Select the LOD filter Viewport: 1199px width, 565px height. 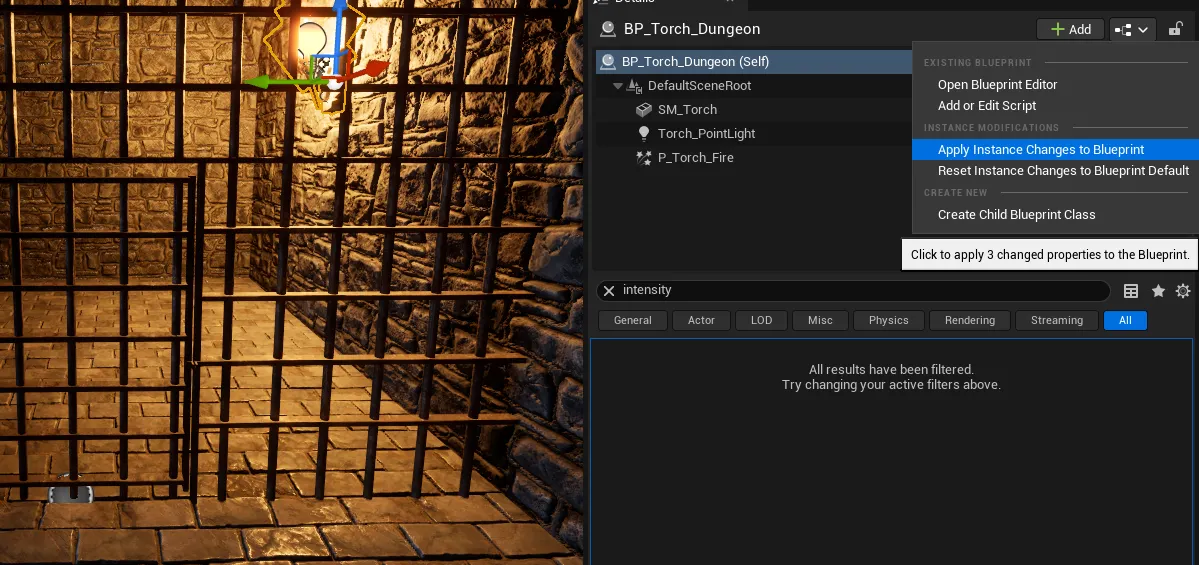pos(762,320)
